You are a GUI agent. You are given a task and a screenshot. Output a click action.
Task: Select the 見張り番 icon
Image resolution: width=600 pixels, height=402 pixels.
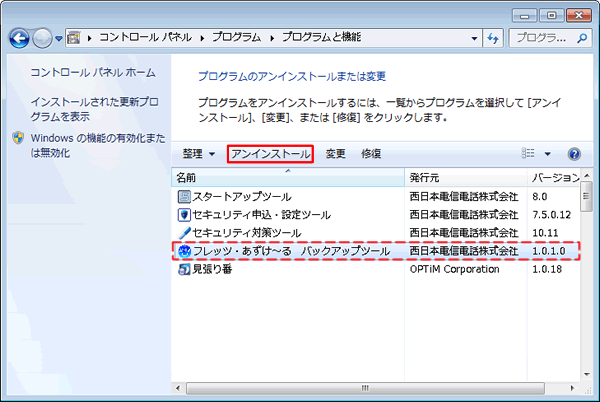point(184,269)
